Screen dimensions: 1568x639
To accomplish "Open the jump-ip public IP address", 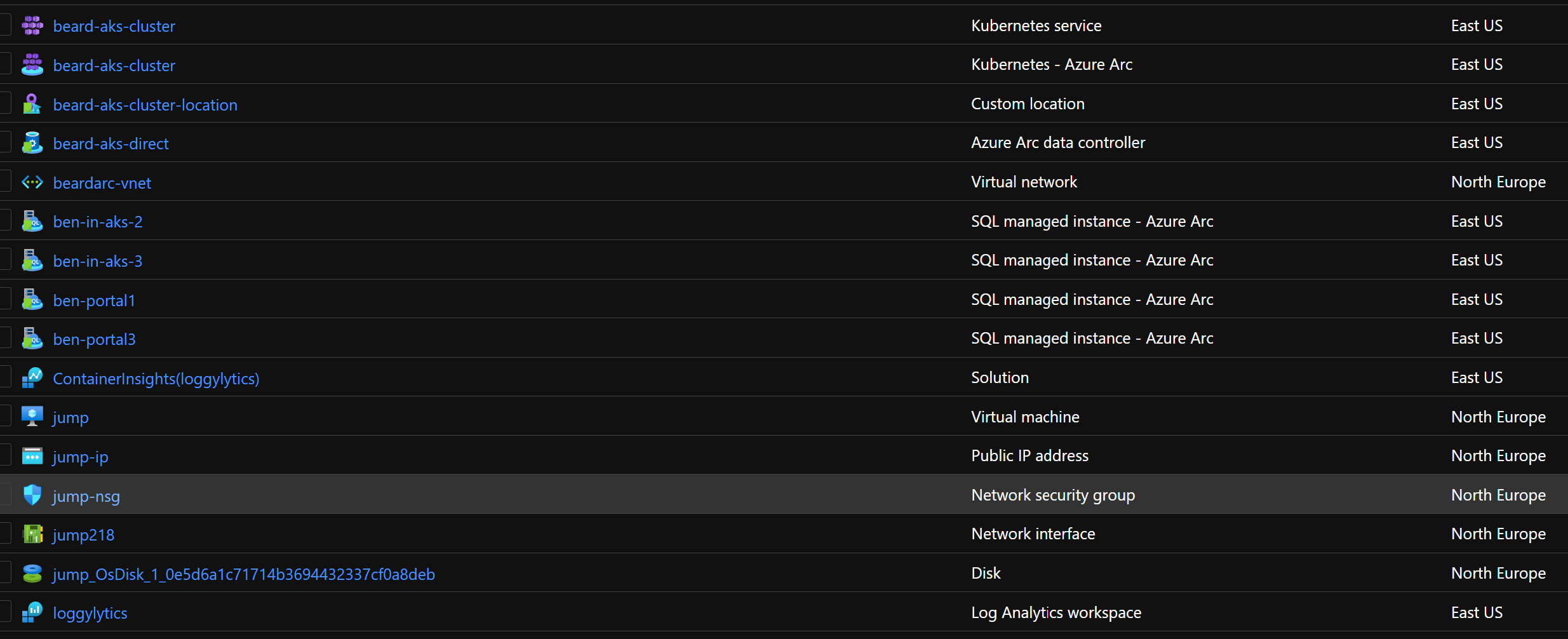I will coord(81,457).
